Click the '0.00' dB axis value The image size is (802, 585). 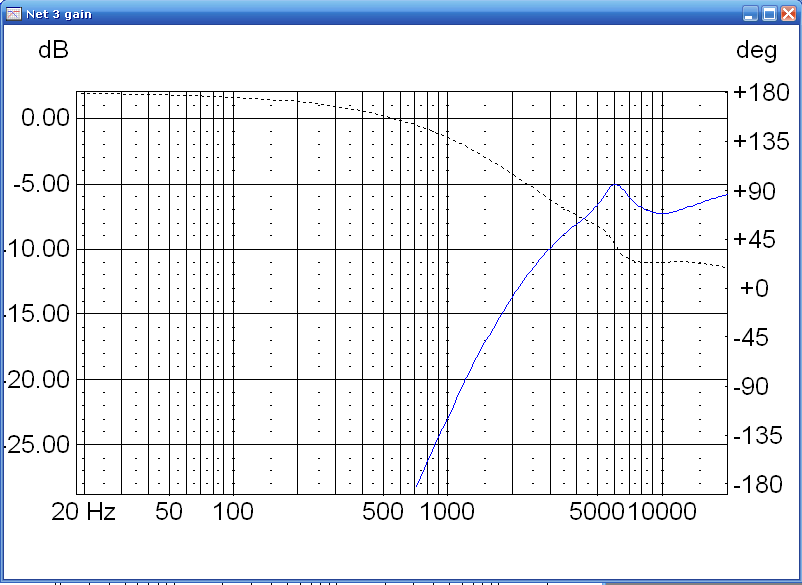click(46, 118)
